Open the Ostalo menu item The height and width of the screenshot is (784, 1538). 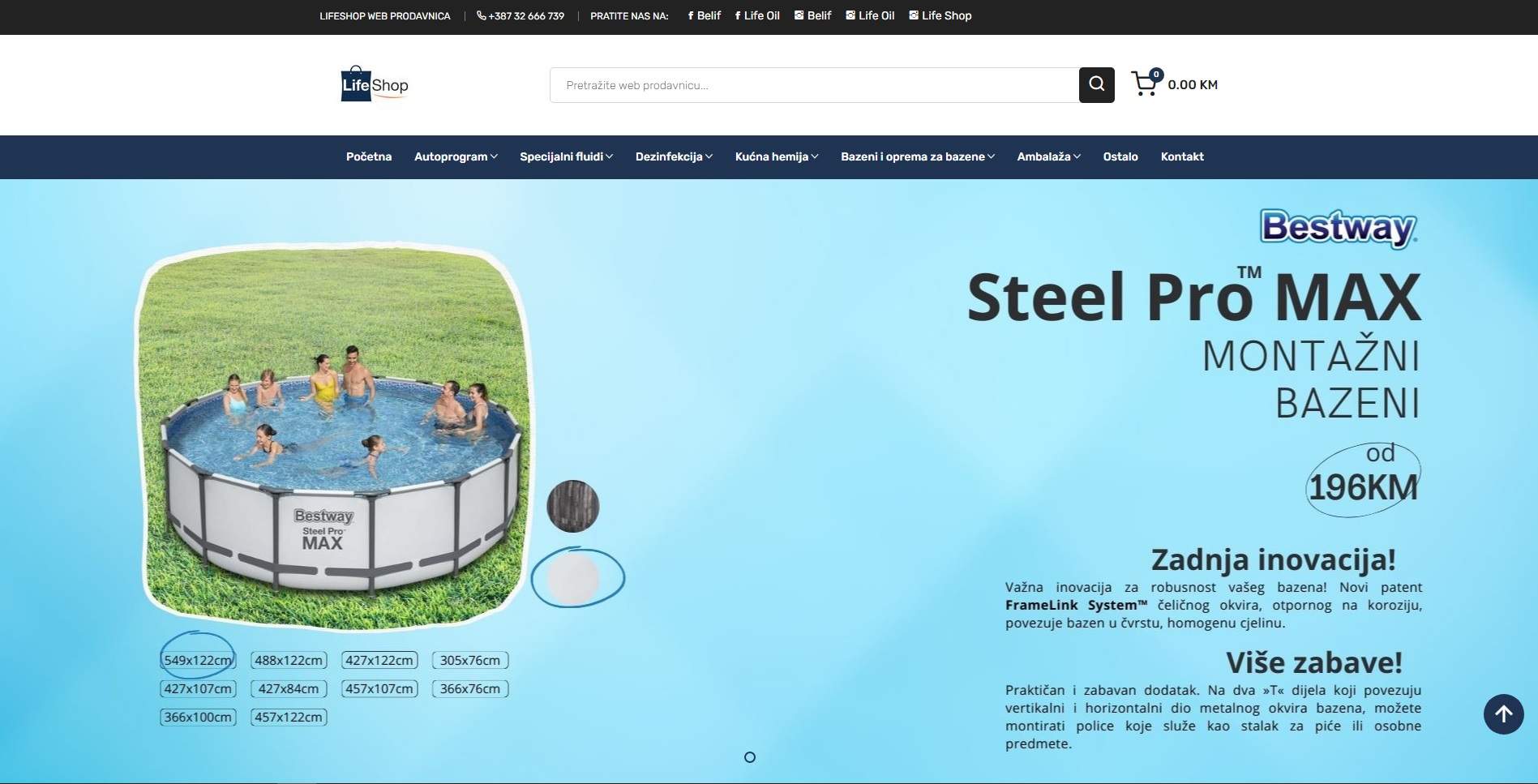[x=1120, y=156]
